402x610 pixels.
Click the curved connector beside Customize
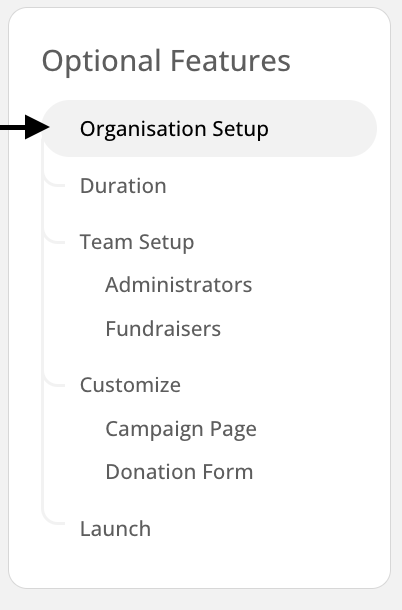(x=54, y=379)
